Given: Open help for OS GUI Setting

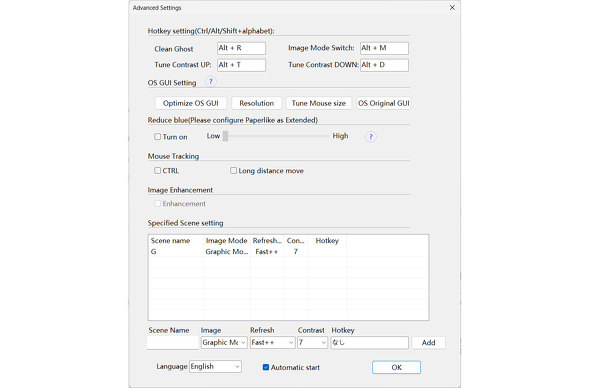Looking at the screenshot, I should pyautogui.click(x=211, y=82).
